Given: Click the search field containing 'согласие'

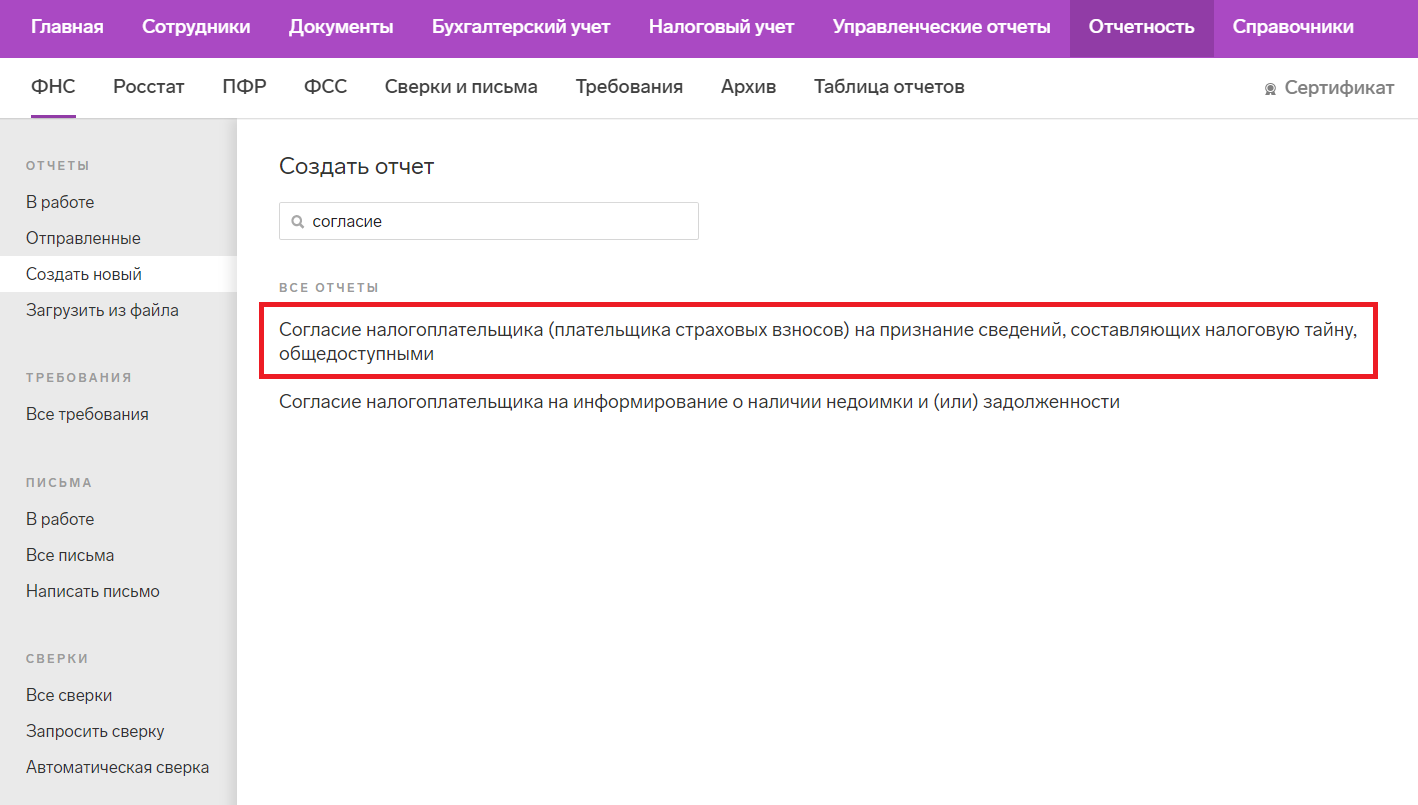Looking at the screenshot, I should [x=500, y=221].
